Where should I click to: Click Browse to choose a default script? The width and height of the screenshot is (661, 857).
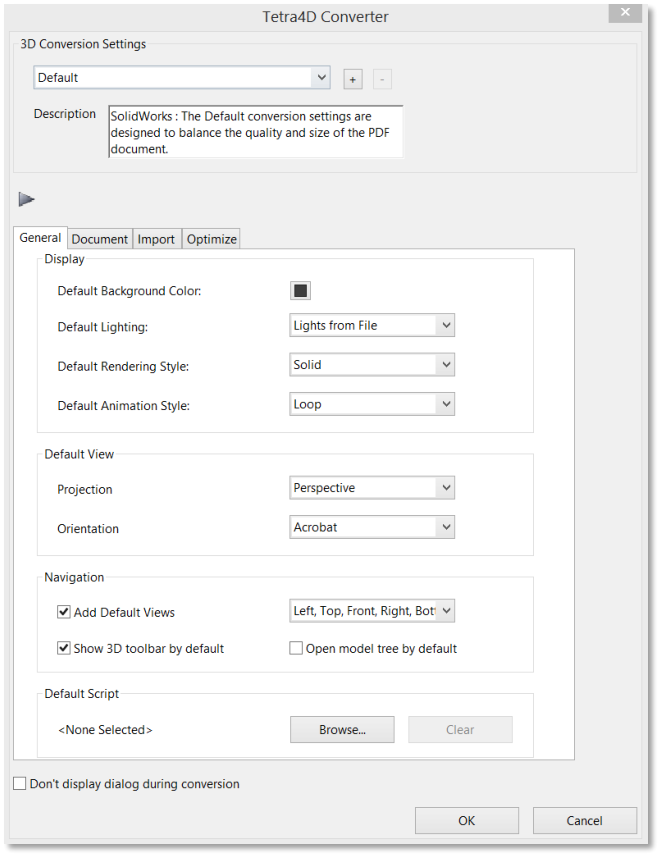(x=342, y=730)
